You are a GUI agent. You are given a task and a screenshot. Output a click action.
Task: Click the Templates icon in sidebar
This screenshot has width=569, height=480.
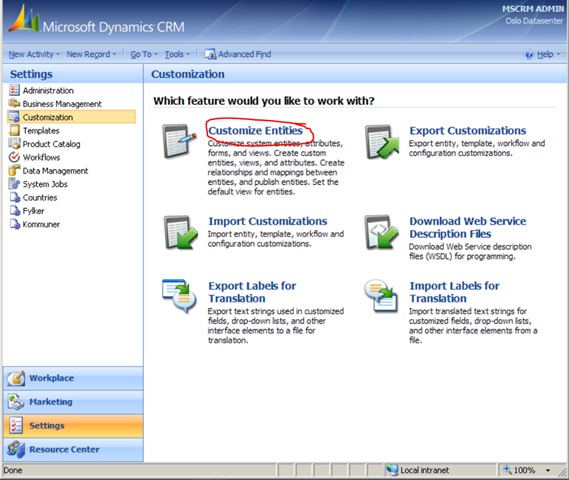point(15,130)
